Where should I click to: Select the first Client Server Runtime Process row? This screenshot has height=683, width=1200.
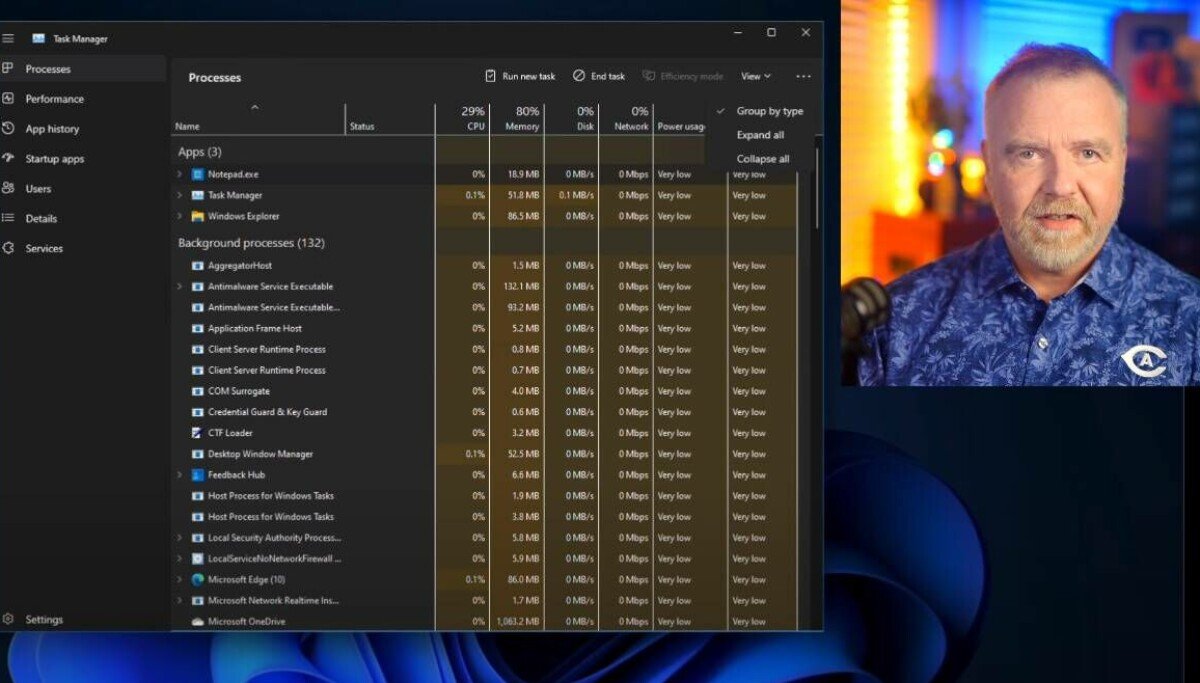(484, 349)
